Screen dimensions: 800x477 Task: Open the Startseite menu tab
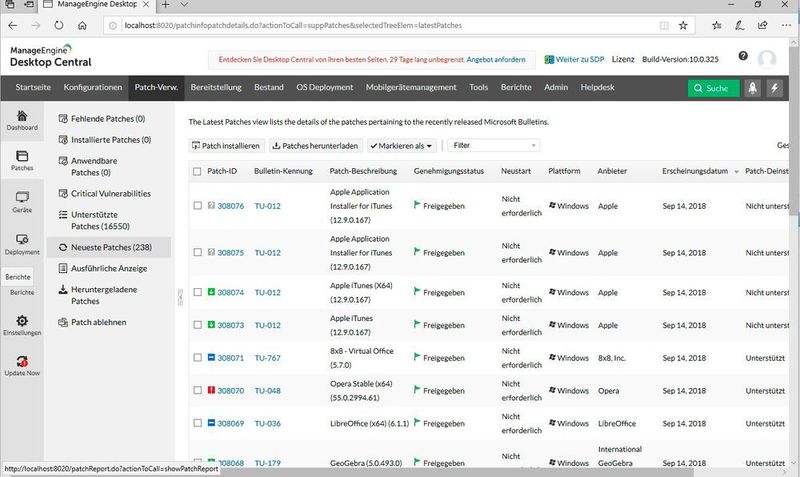click(x=33, y=87)
